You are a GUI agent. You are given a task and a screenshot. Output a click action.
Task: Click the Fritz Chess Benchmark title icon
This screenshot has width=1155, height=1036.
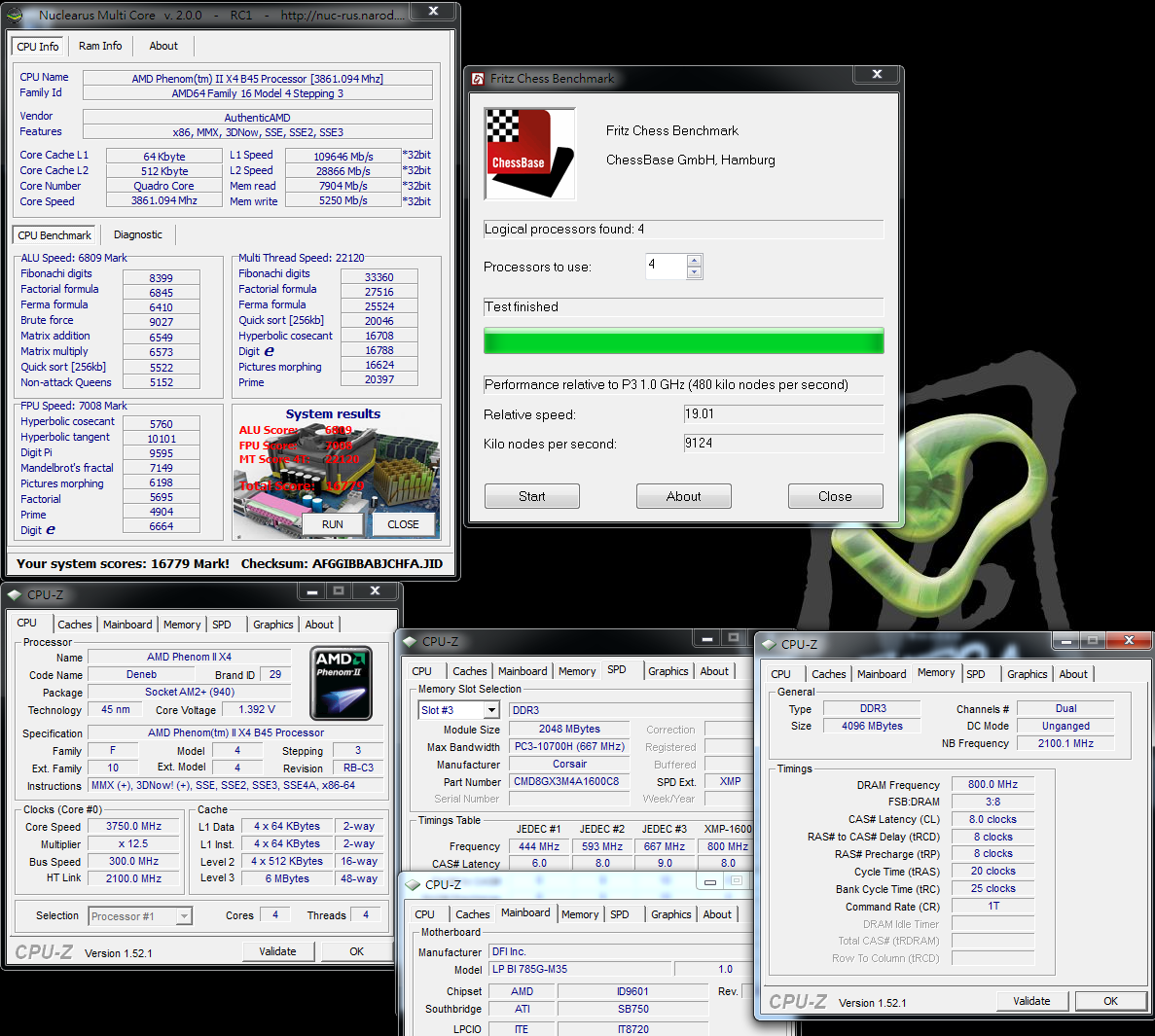click(x=478, y=79)
